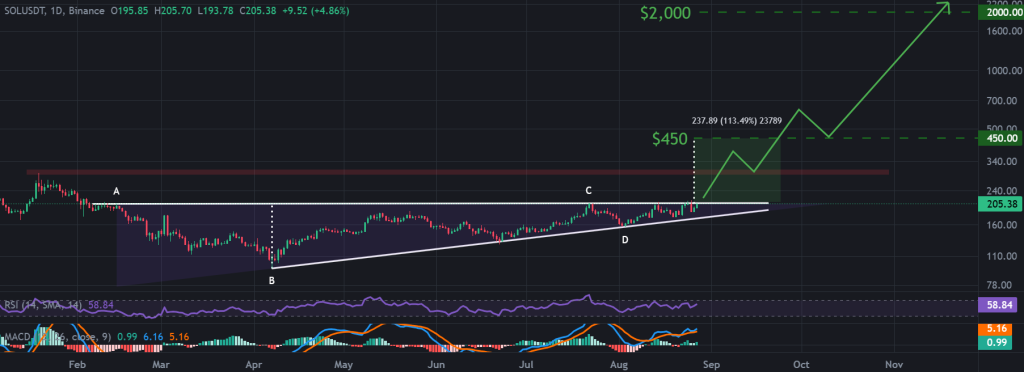Select the red horizontal resistance zone
The height and width of the screenshot is (372, 1024).
tap(457, 172)
